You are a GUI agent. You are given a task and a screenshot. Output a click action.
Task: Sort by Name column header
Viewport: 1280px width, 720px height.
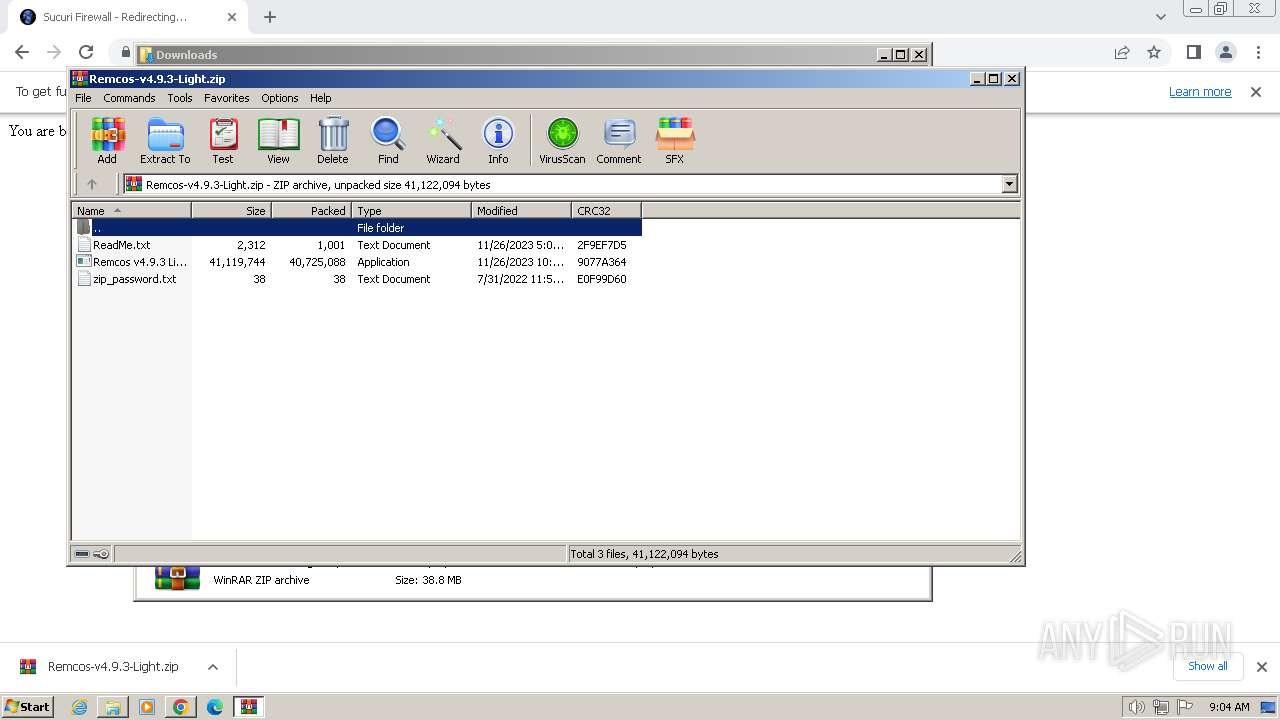pyautogui.click(x=131, y=211)
